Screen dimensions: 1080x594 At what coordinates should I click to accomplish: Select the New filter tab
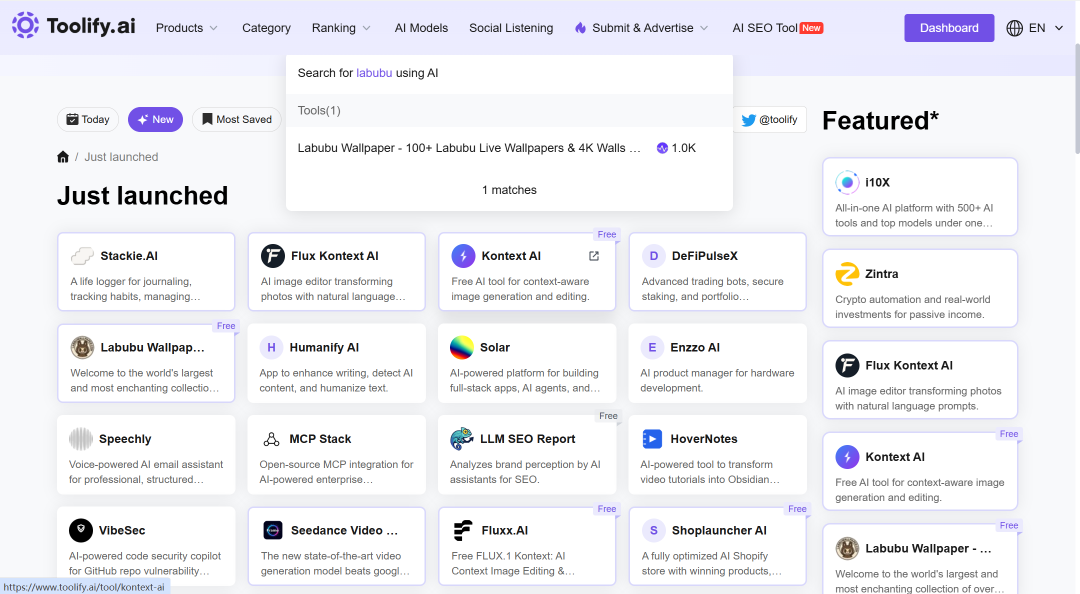pos(156,119)
